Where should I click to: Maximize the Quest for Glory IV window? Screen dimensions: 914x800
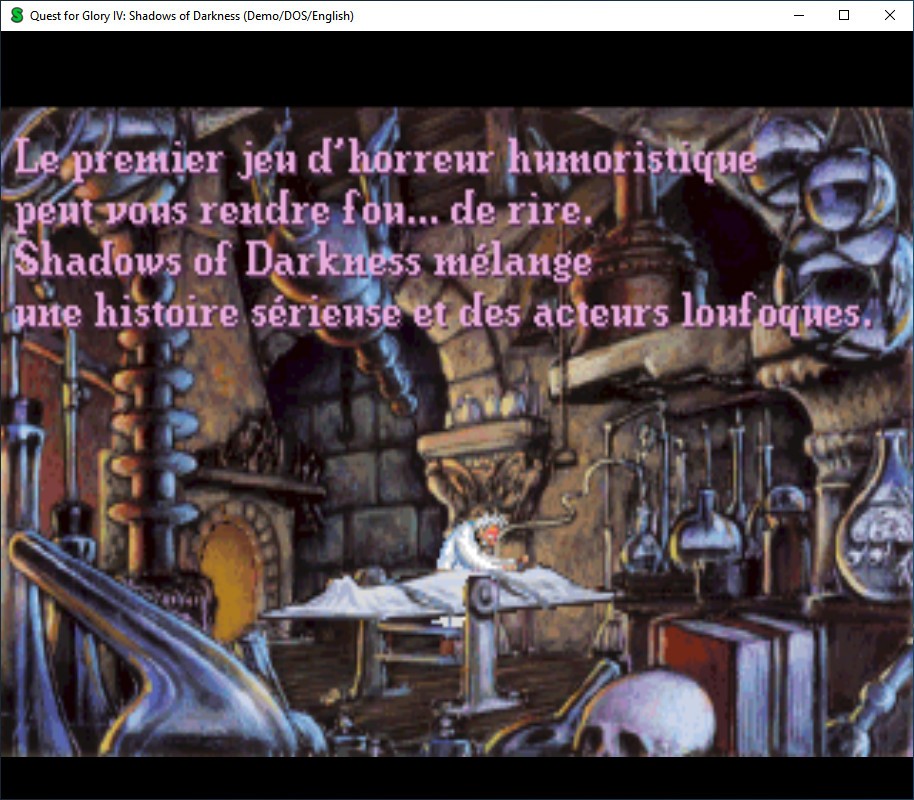tap(844, 15)
